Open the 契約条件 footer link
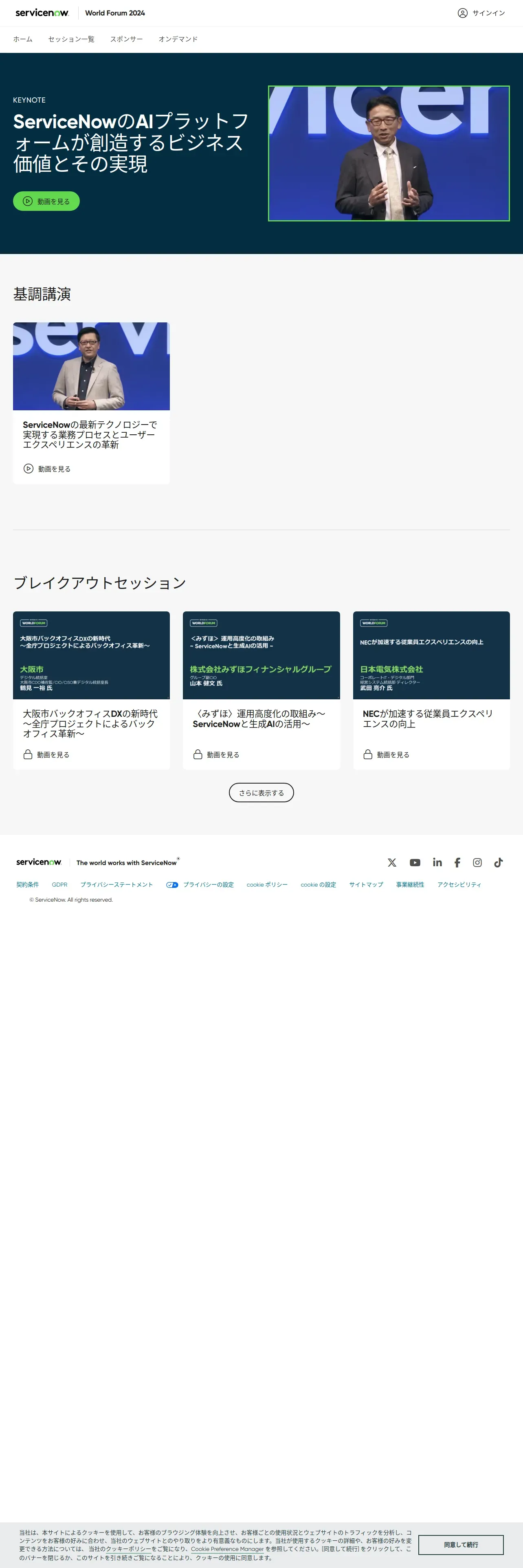The image size is (523, 1568). click(x=27, y=885)
